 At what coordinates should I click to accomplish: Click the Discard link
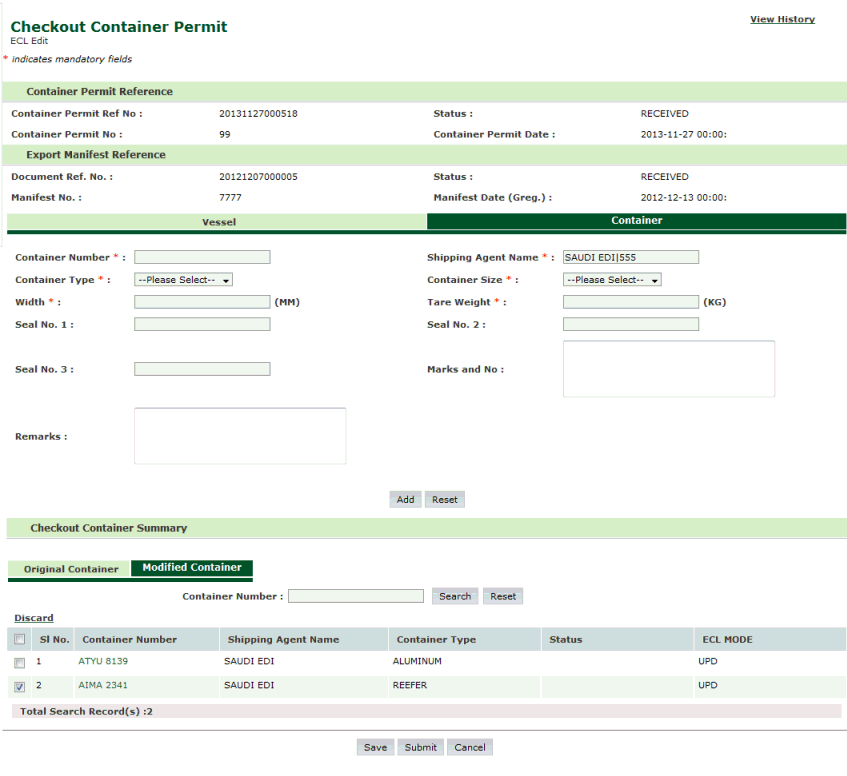coord(33,618)
